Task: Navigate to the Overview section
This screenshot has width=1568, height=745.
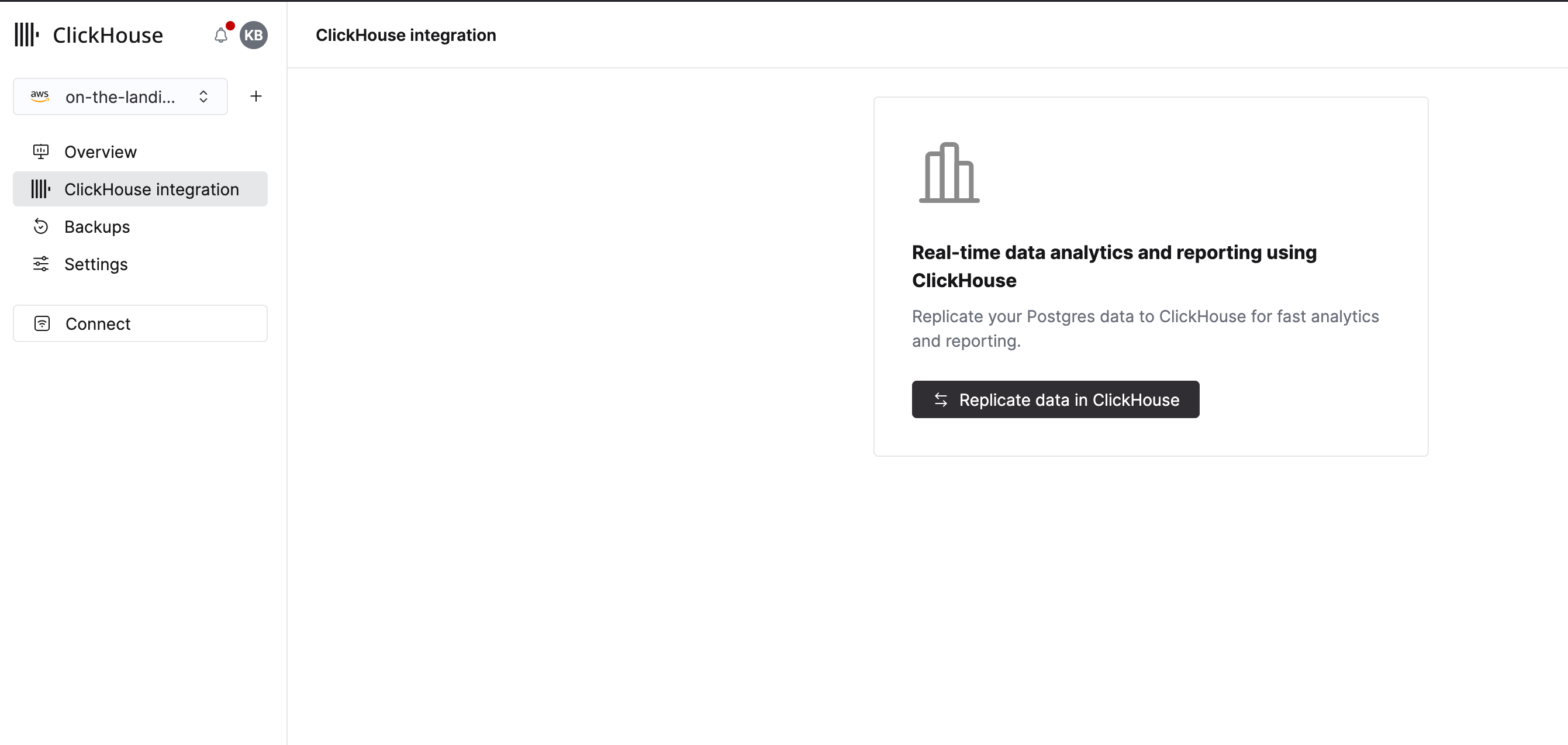Action: tap(100, 151)
